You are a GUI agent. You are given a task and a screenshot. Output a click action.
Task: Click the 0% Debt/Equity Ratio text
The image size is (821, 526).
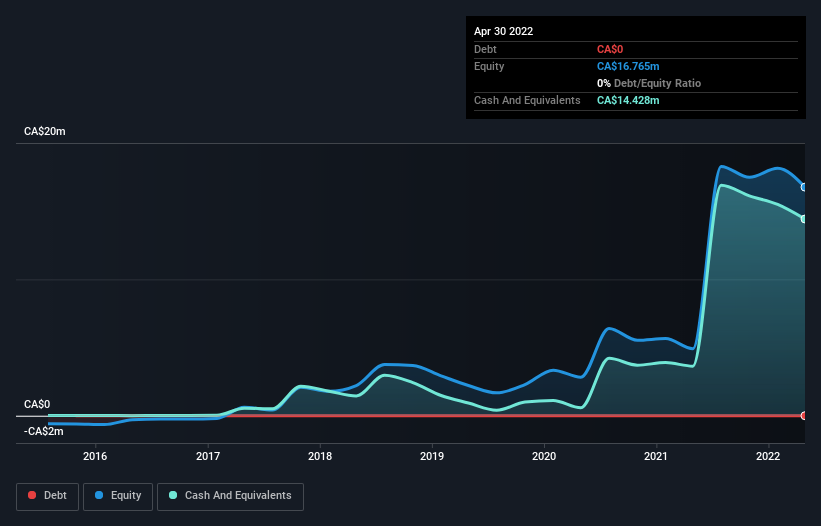point(649,83)
